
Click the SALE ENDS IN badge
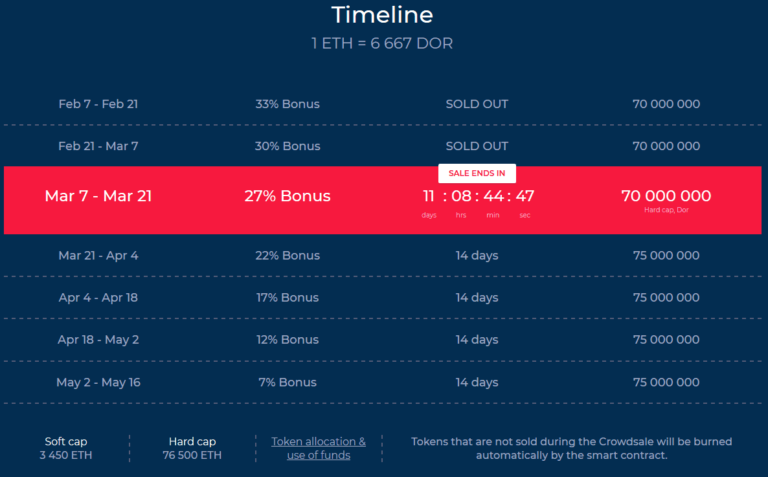[477, 173]
